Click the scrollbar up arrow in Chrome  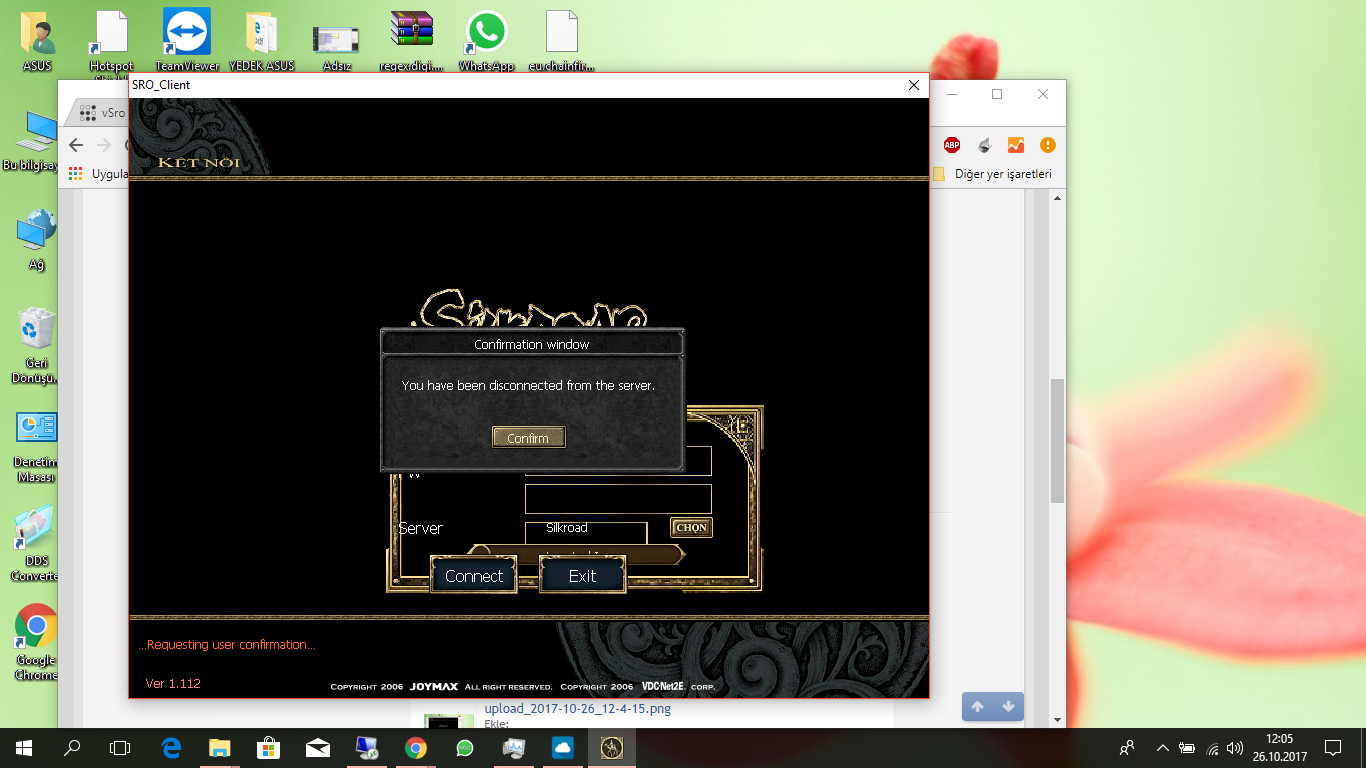(x=1057, y=198)
